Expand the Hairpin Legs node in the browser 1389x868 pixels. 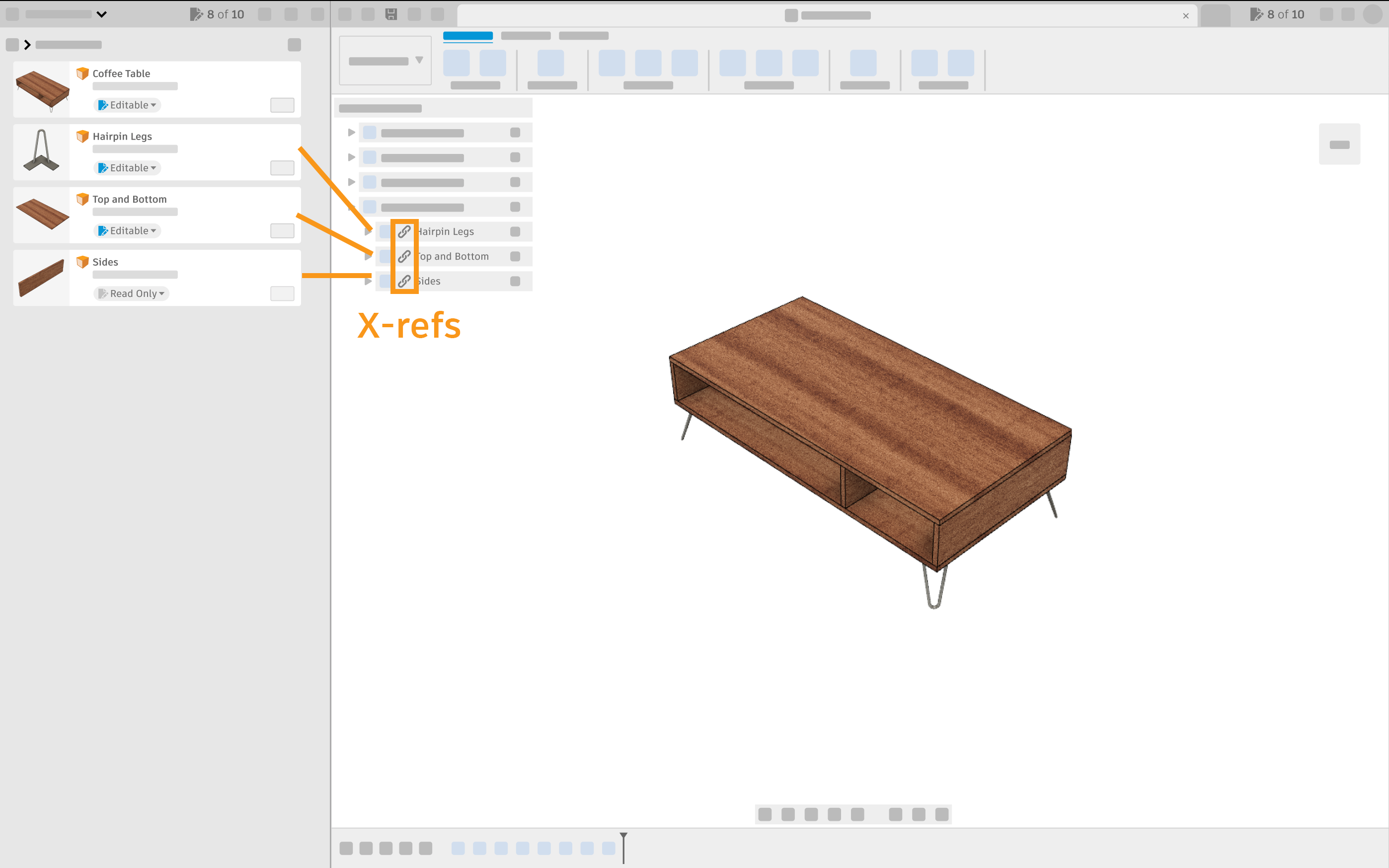coord(368,231)
